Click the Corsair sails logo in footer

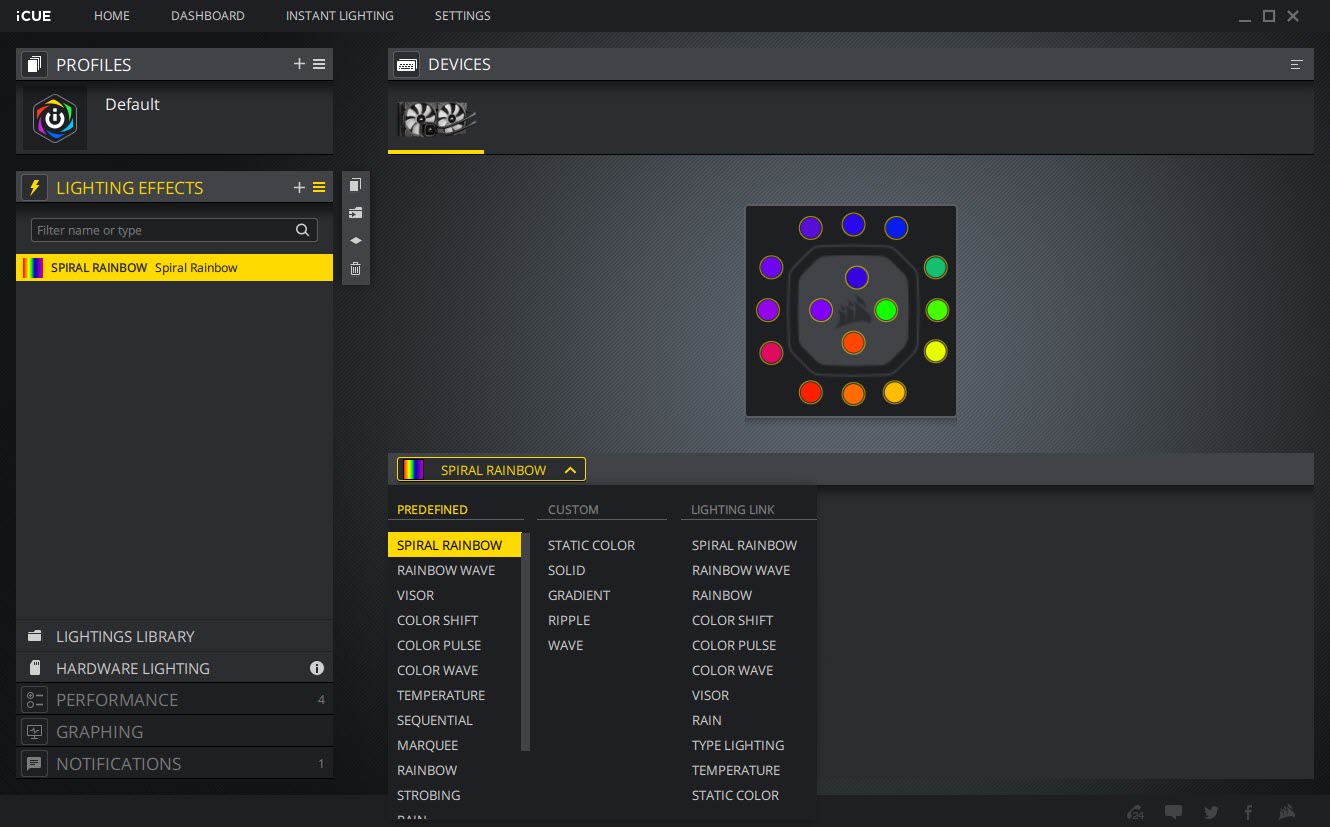click(1287, 812)
